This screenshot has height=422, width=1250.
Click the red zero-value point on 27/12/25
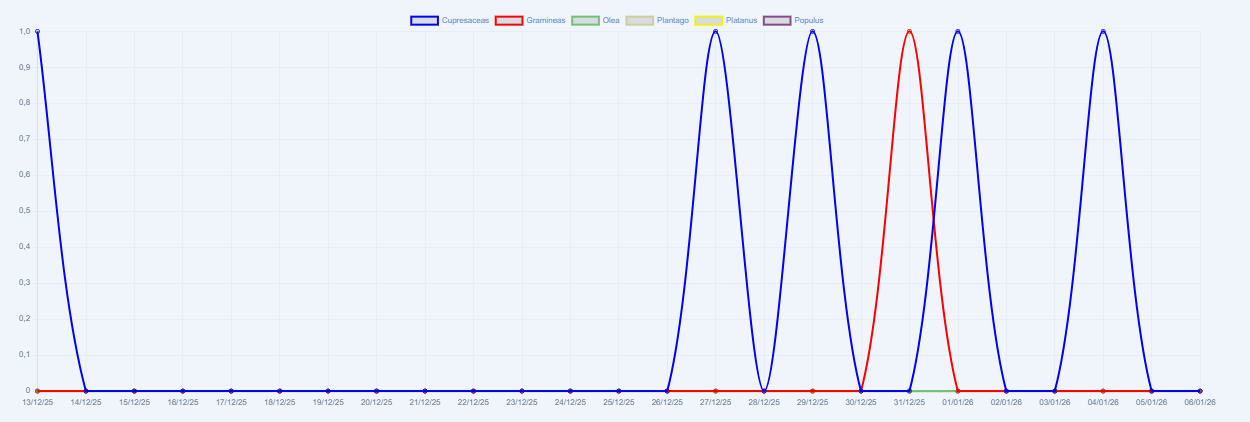(x=715, y=391)
